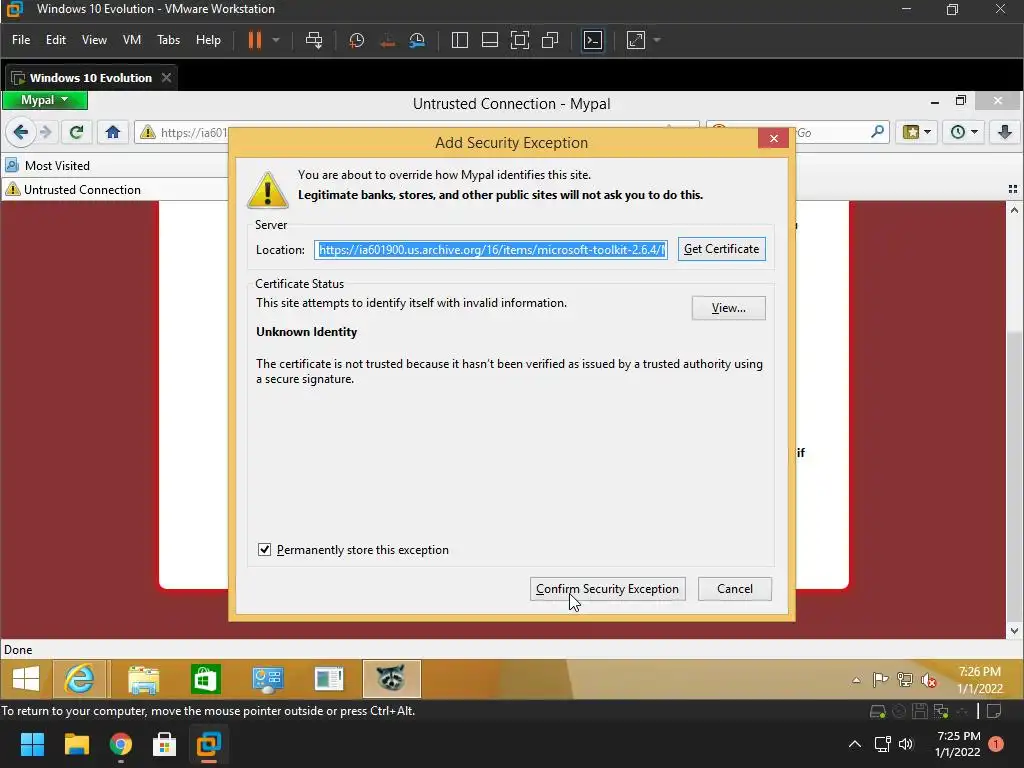Click the Mypal forward arrow button

45,133
